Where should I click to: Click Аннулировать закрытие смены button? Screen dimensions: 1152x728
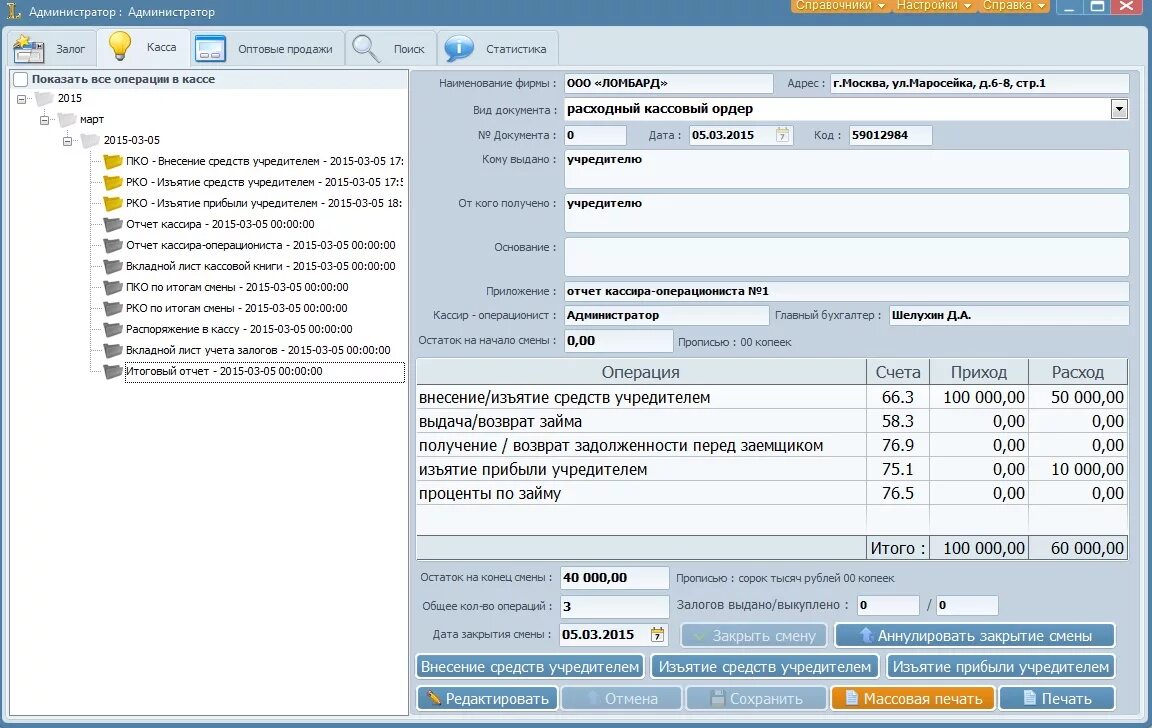(x=974, y=635)
